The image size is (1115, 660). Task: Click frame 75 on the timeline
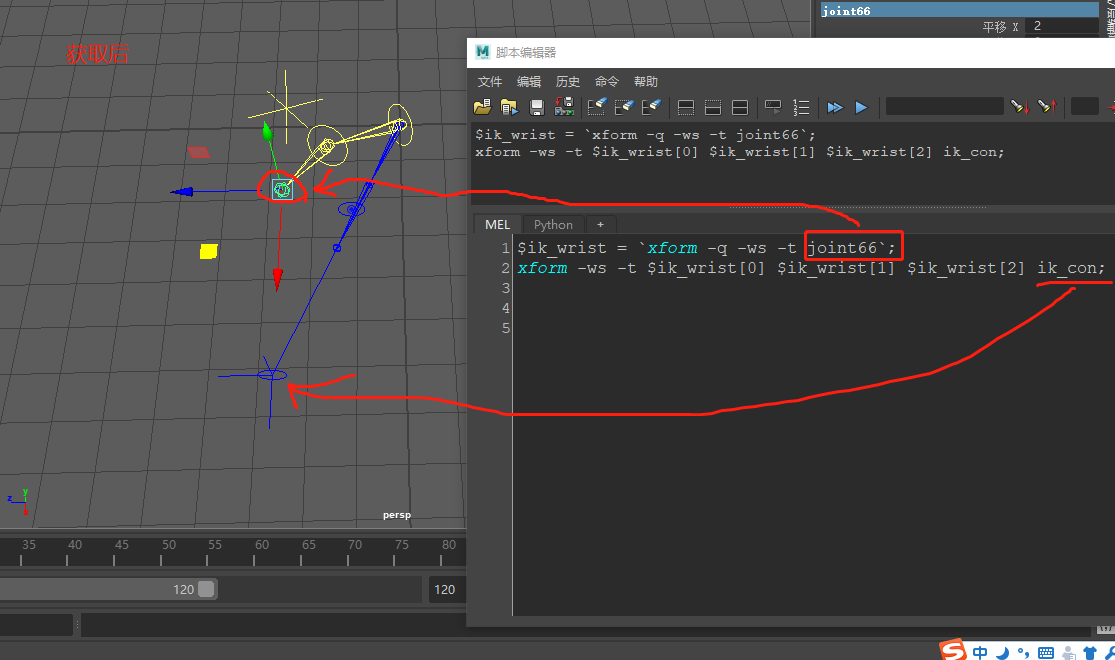coord(402,545)
